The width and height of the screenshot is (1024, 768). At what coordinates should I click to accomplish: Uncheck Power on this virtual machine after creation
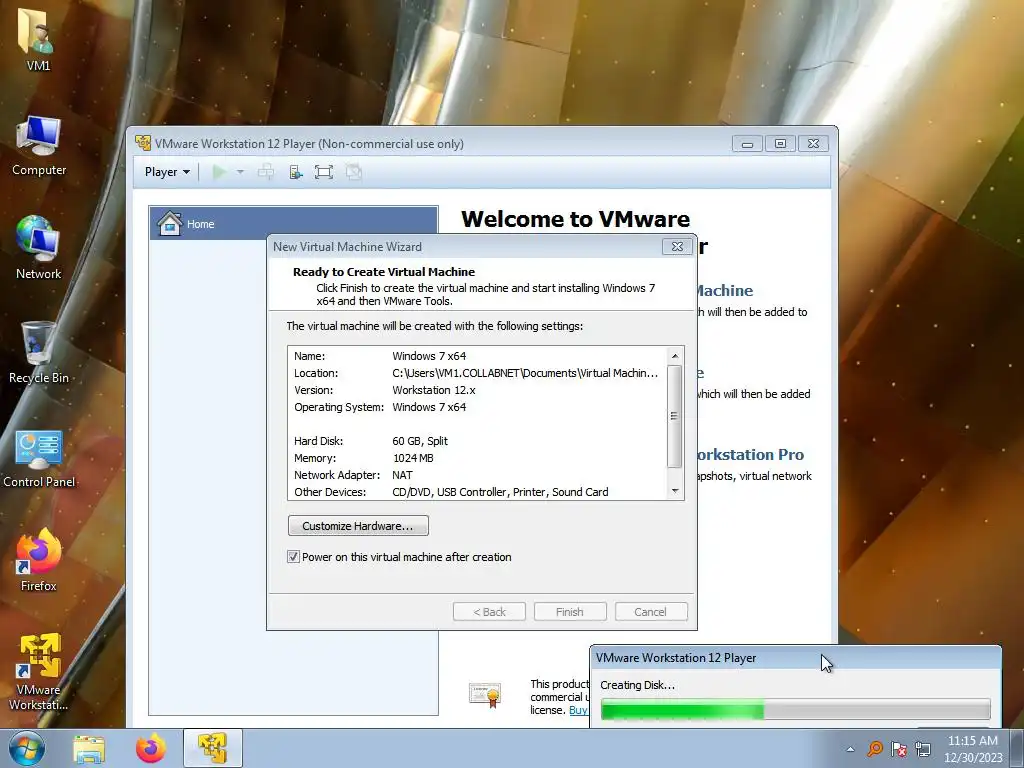point(293,556)
